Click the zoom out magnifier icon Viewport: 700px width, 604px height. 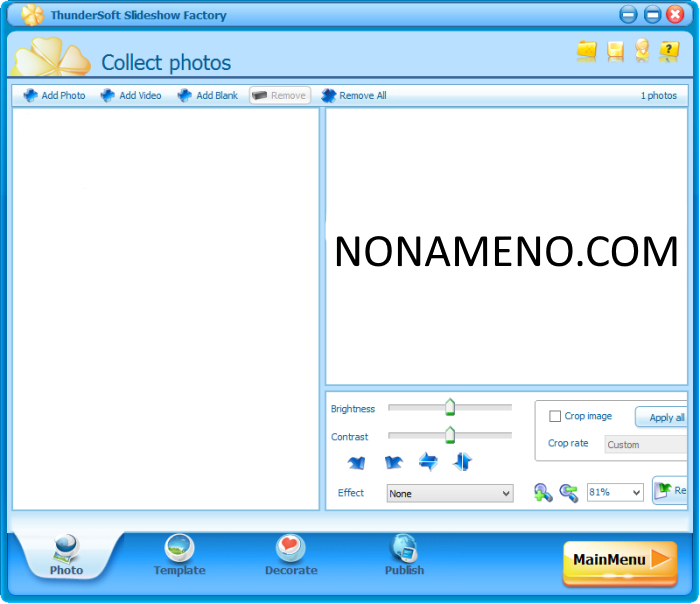568,492
